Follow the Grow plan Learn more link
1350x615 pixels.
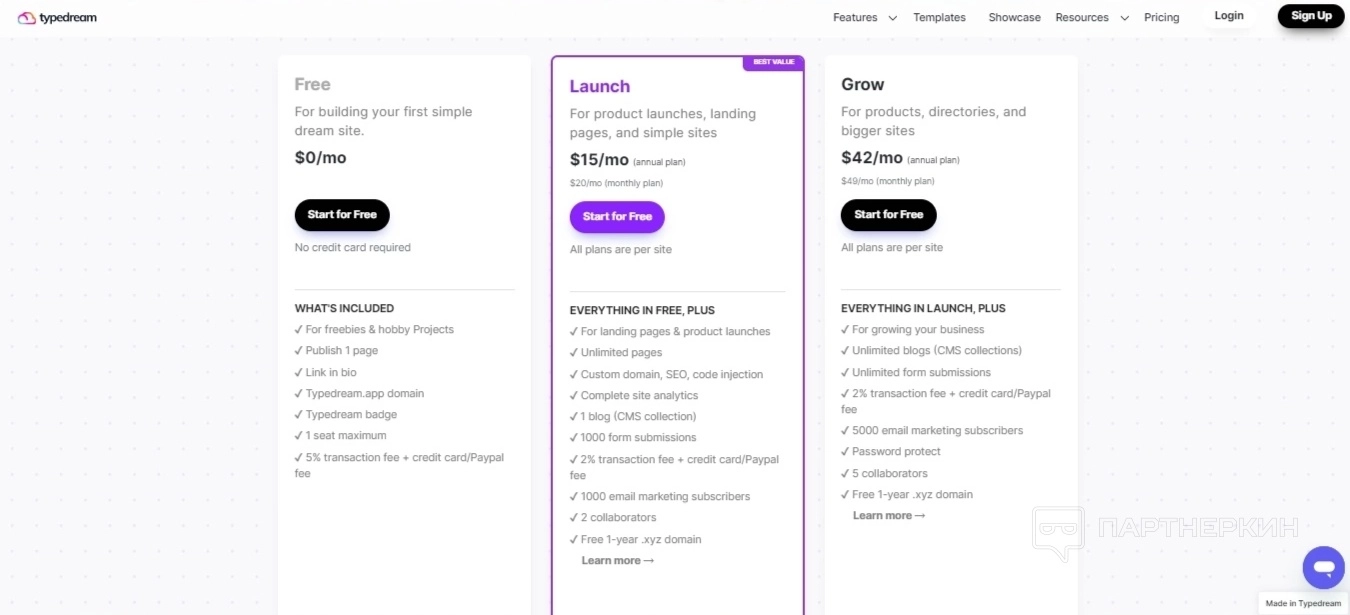pyautogui.click(x=888, y=516)
